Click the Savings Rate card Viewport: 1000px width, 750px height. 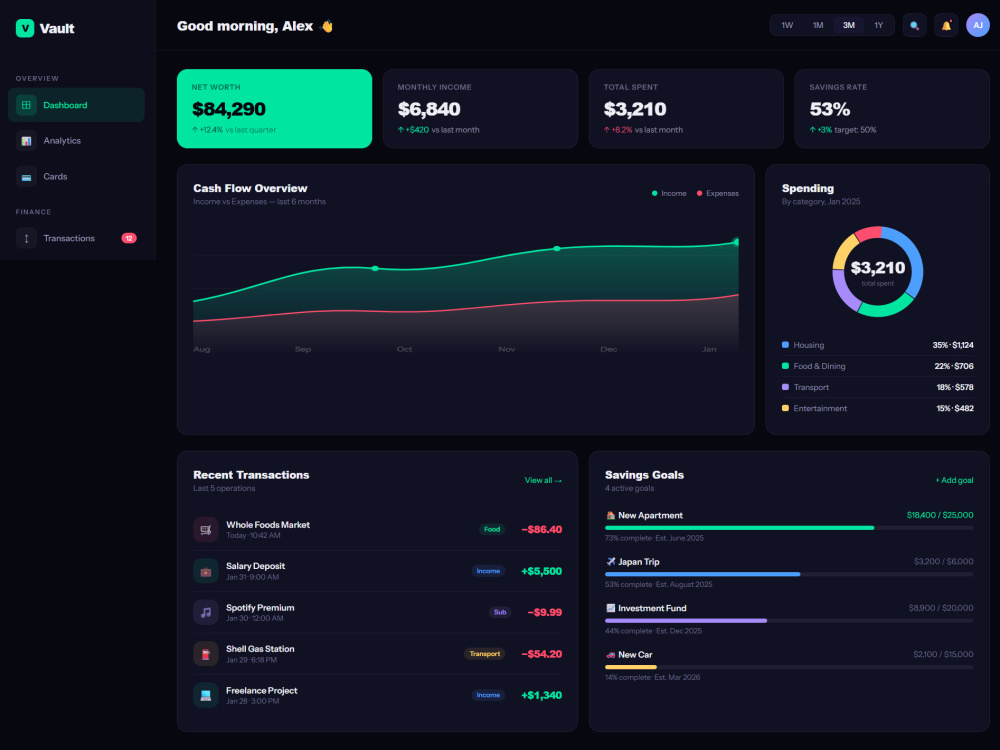point(892,109)
